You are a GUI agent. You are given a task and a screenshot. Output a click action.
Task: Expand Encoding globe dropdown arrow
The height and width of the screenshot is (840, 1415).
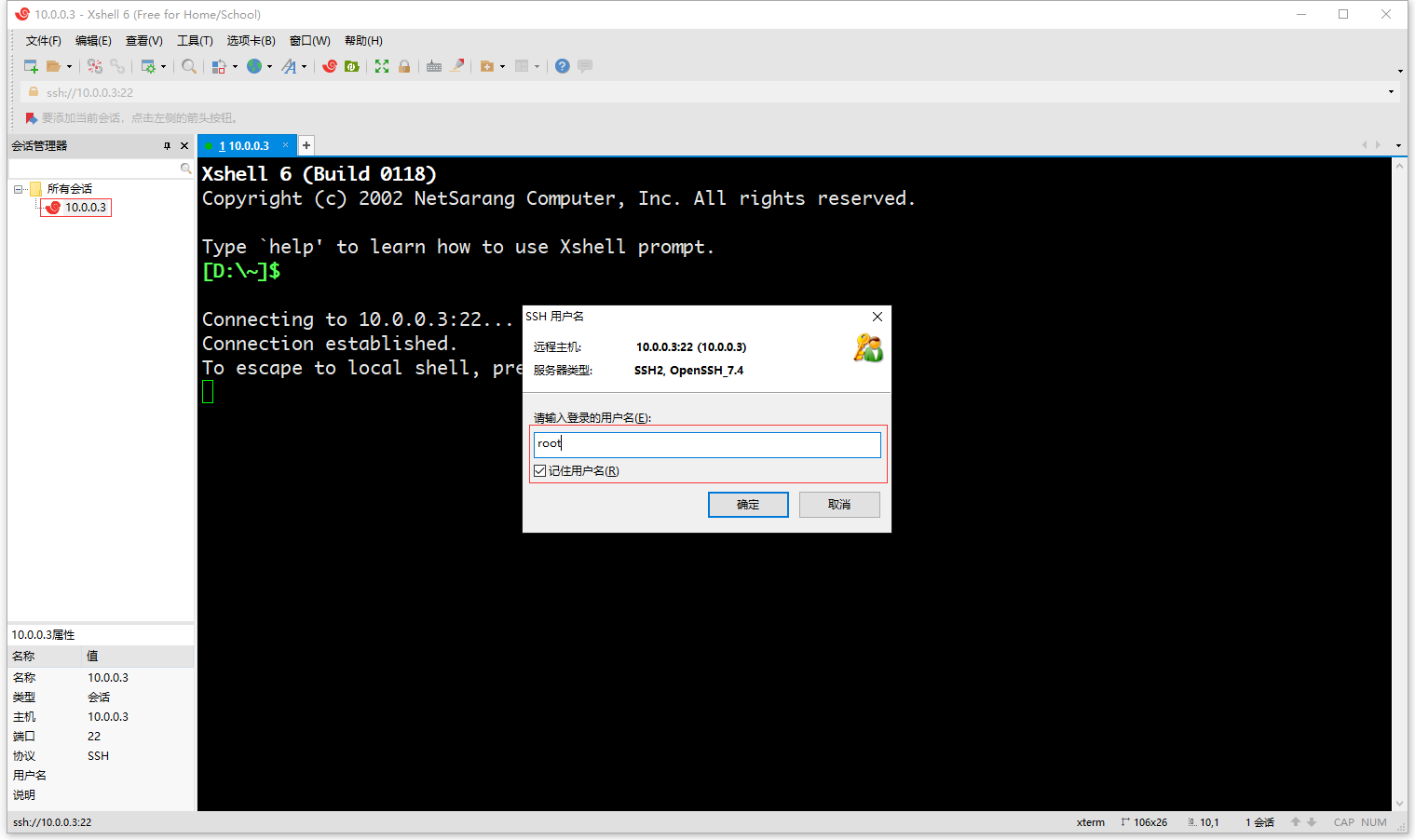269,67
